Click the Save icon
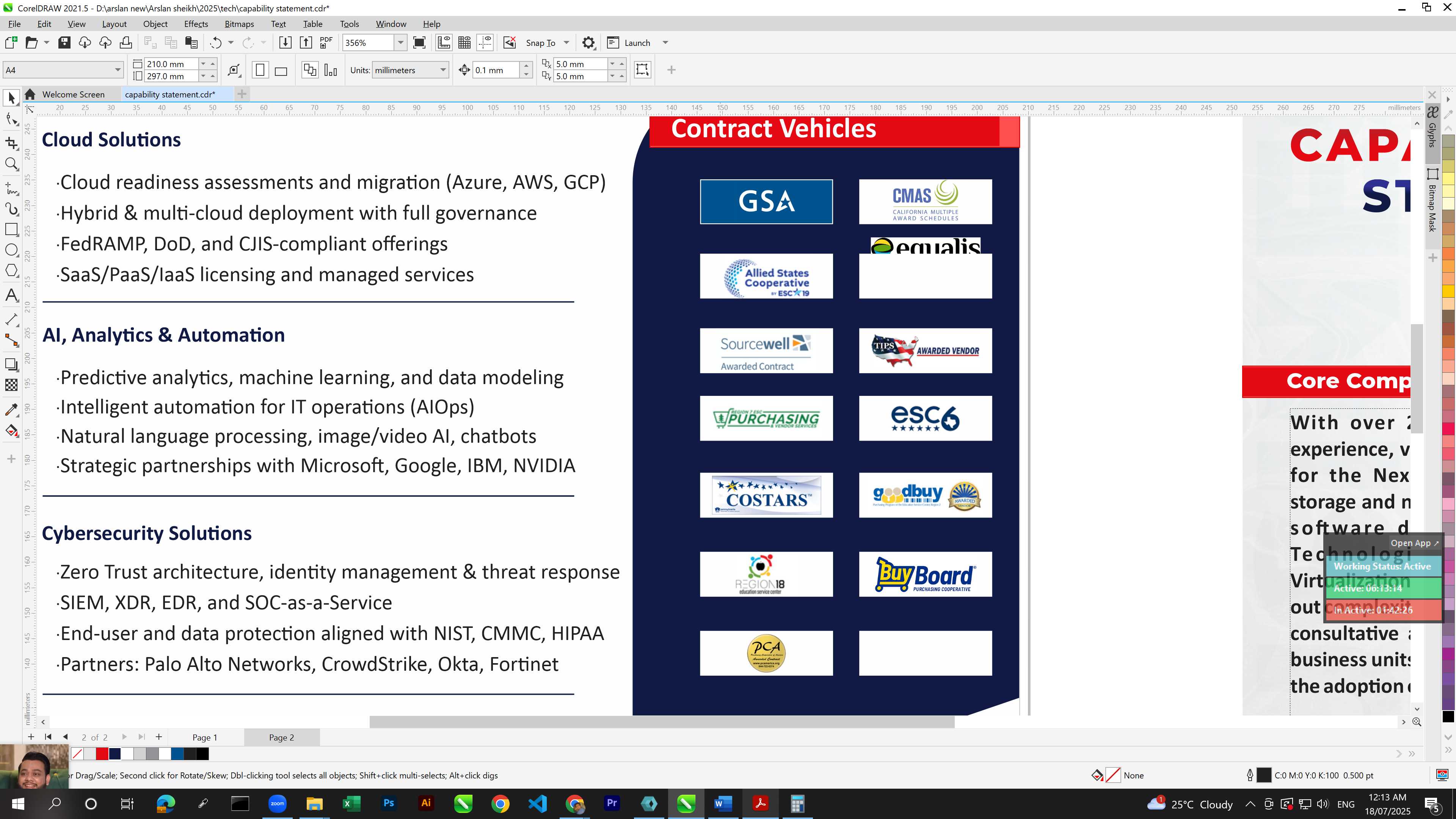Screen dimensions: 1456x819 64,42
